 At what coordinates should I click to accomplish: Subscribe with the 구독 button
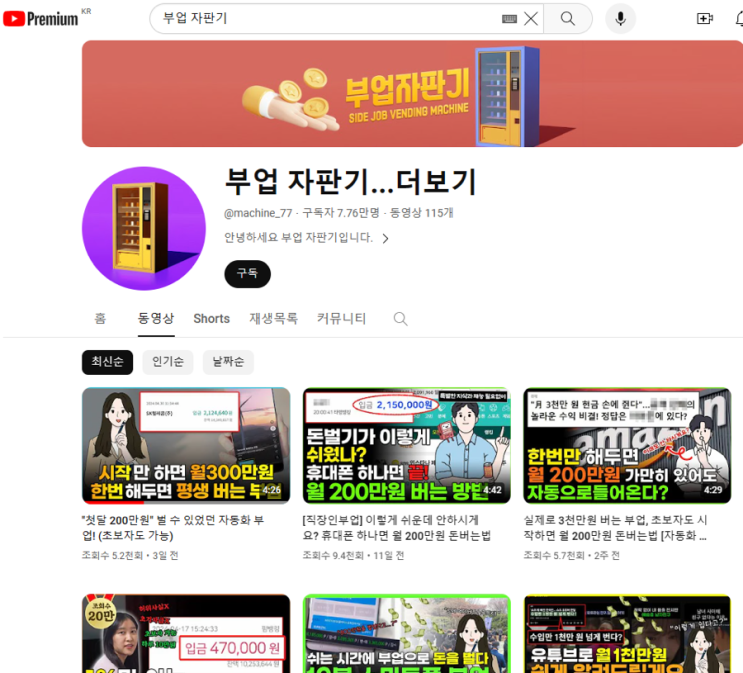(247, 274)
